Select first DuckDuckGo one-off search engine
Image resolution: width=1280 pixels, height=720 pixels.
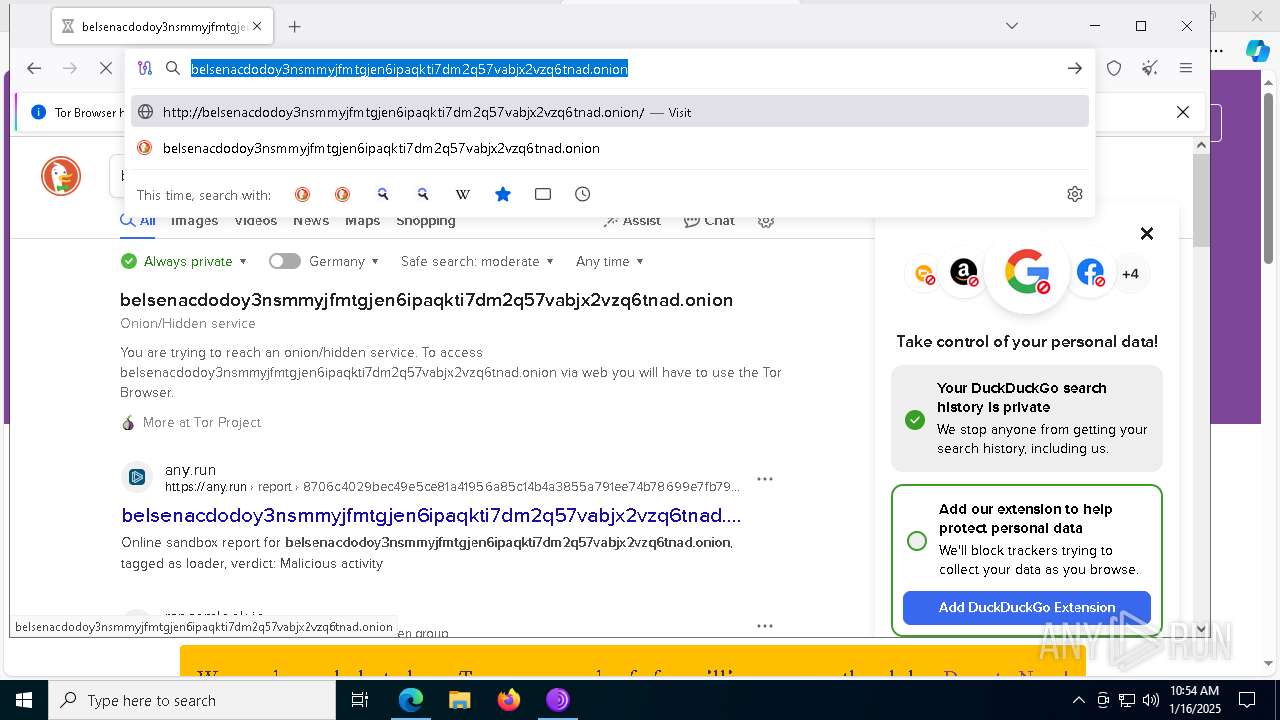[302, 194]
